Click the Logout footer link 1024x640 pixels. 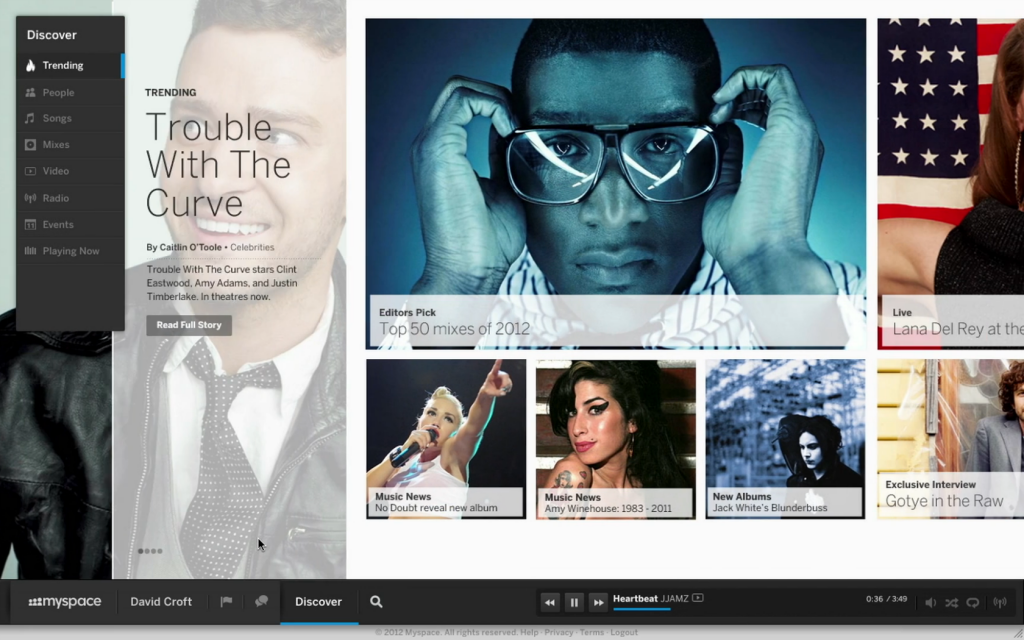click(624, 632)
